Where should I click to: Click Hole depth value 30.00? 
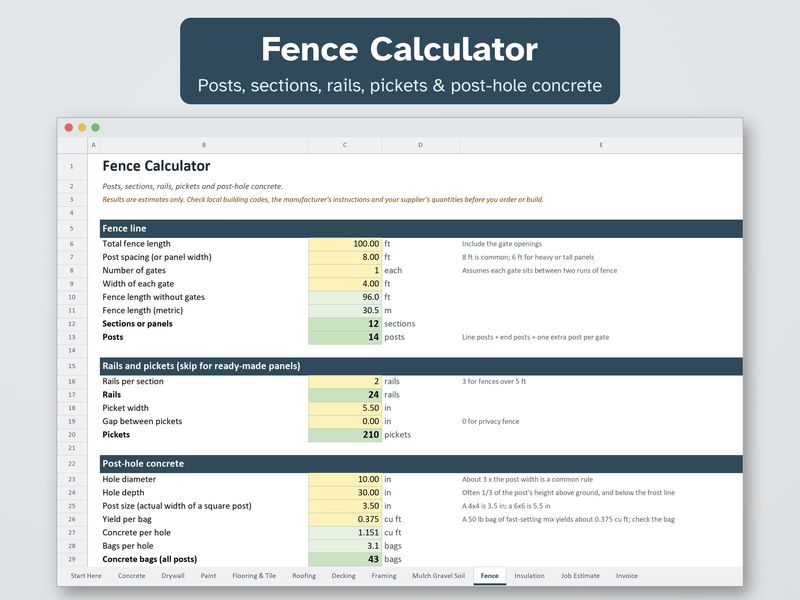click(345, 492)
